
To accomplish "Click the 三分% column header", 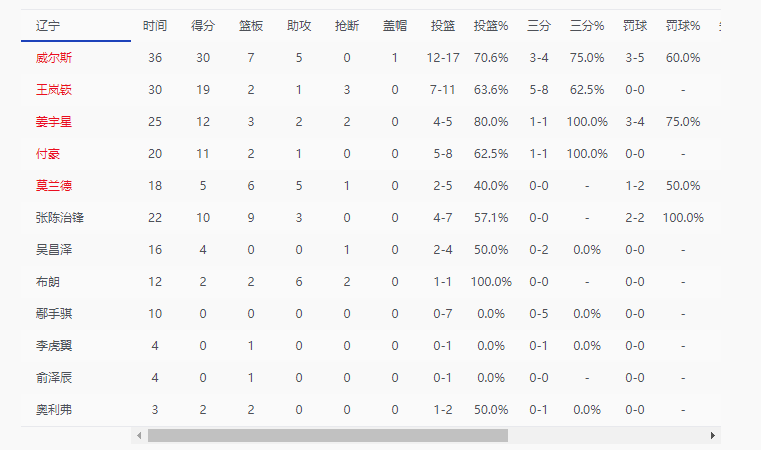I will (x=587, y=26).
